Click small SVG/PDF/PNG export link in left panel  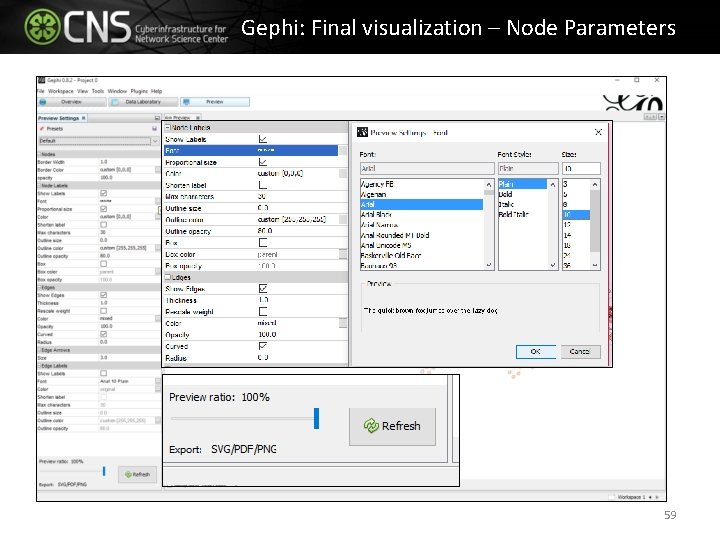pyautogui.click(x=72, y=484)
